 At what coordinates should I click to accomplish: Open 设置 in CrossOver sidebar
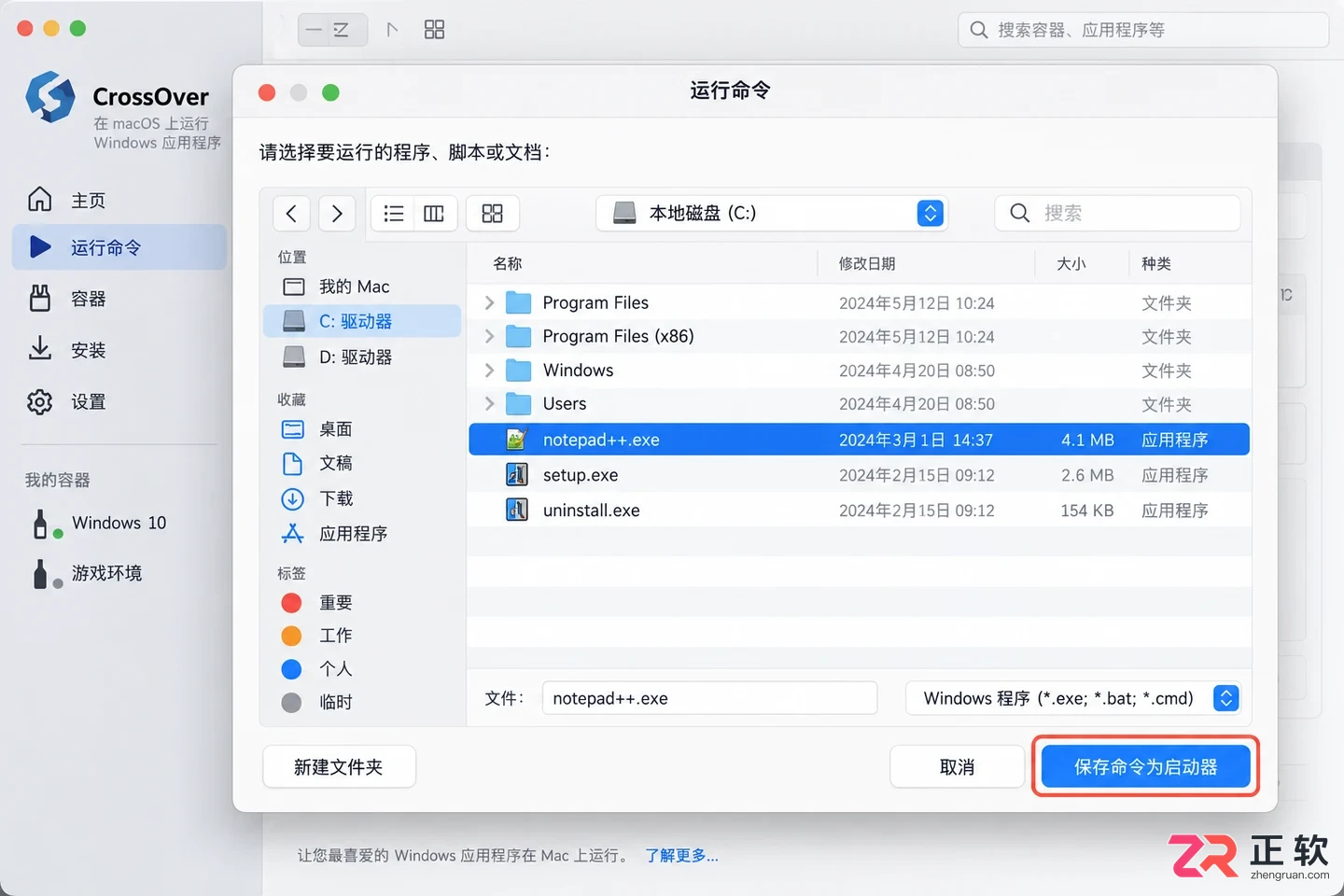(119, 402)
